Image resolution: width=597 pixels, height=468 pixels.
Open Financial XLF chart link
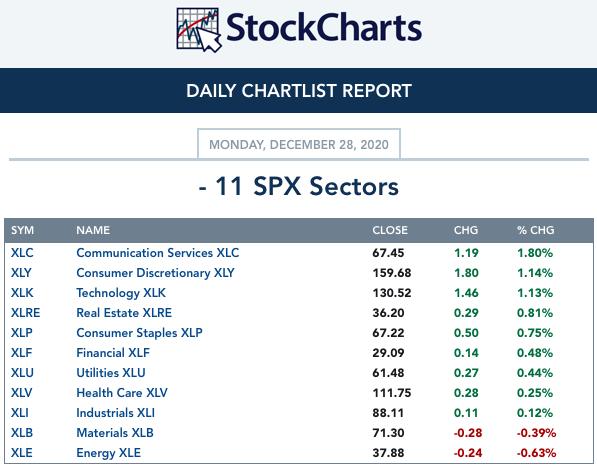coord(113,353)
